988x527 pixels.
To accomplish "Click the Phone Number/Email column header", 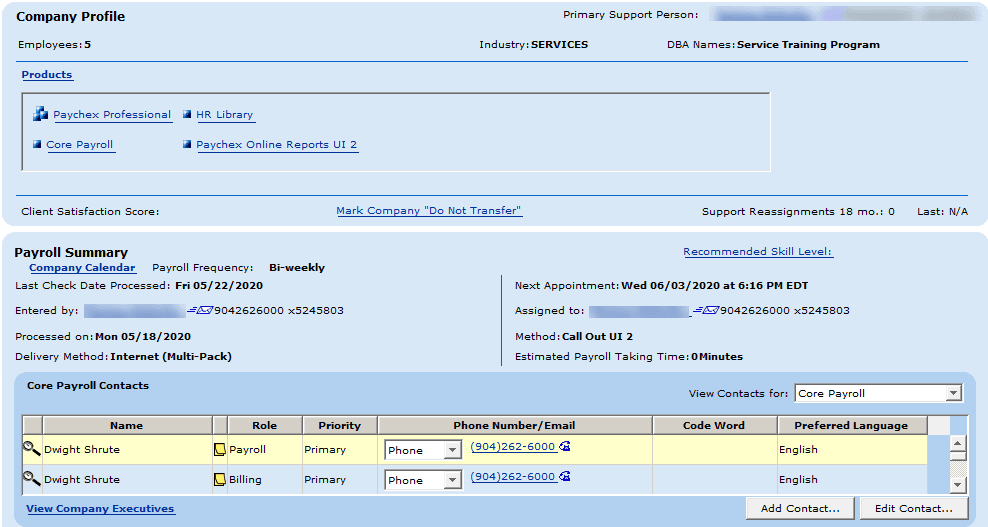I will pyautogui.click(x=514, y=426).
